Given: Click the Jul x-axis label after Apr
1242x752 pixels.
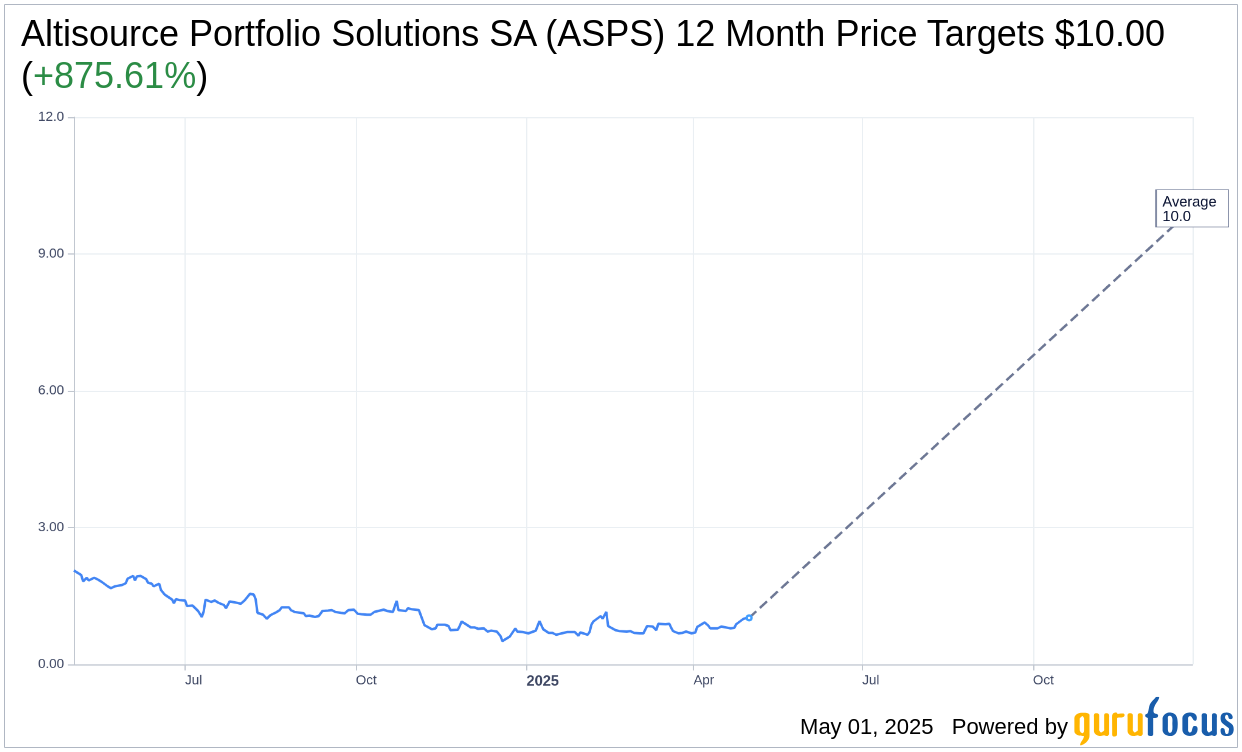Looking at the screenshot, I should tap(871, 680).
